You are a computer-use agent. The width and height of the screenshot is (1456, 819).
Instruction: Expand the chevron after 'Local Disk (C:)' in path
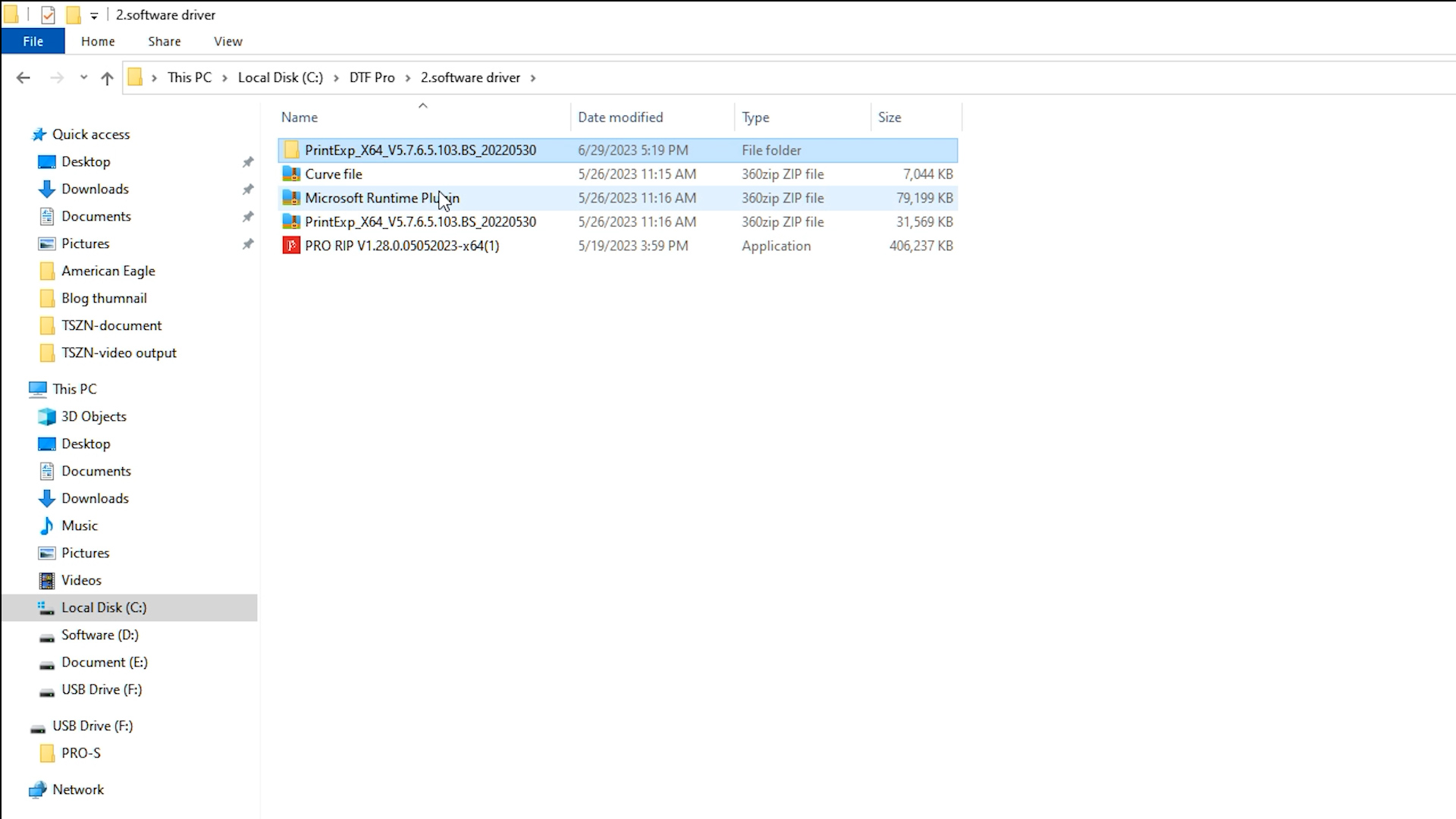[336, 77]
